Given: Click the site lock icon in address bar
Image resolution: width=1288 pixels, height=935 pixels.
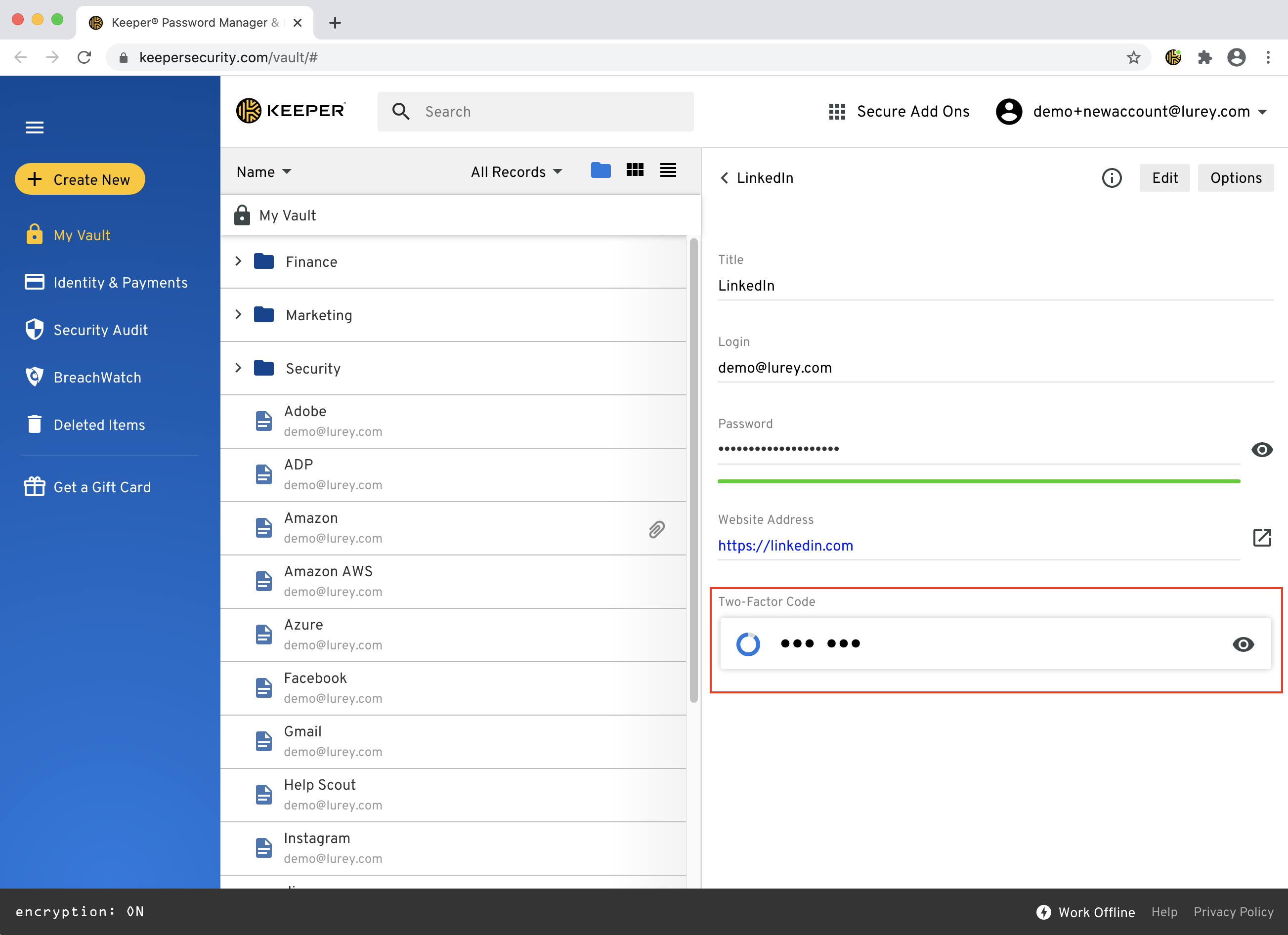Looking at the screenshot, I should tap(123, 57).
